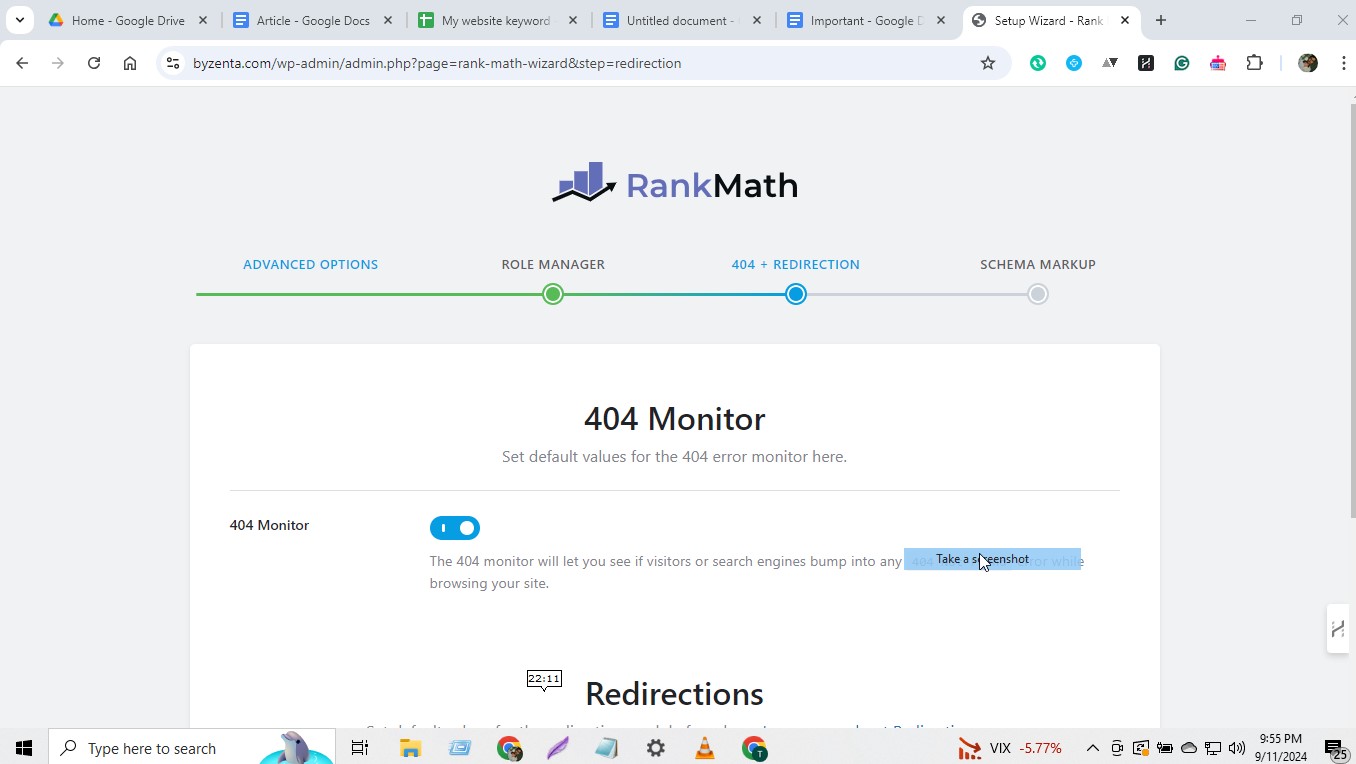Open the second Chrome profile taskbar icon

coord(754,748)
